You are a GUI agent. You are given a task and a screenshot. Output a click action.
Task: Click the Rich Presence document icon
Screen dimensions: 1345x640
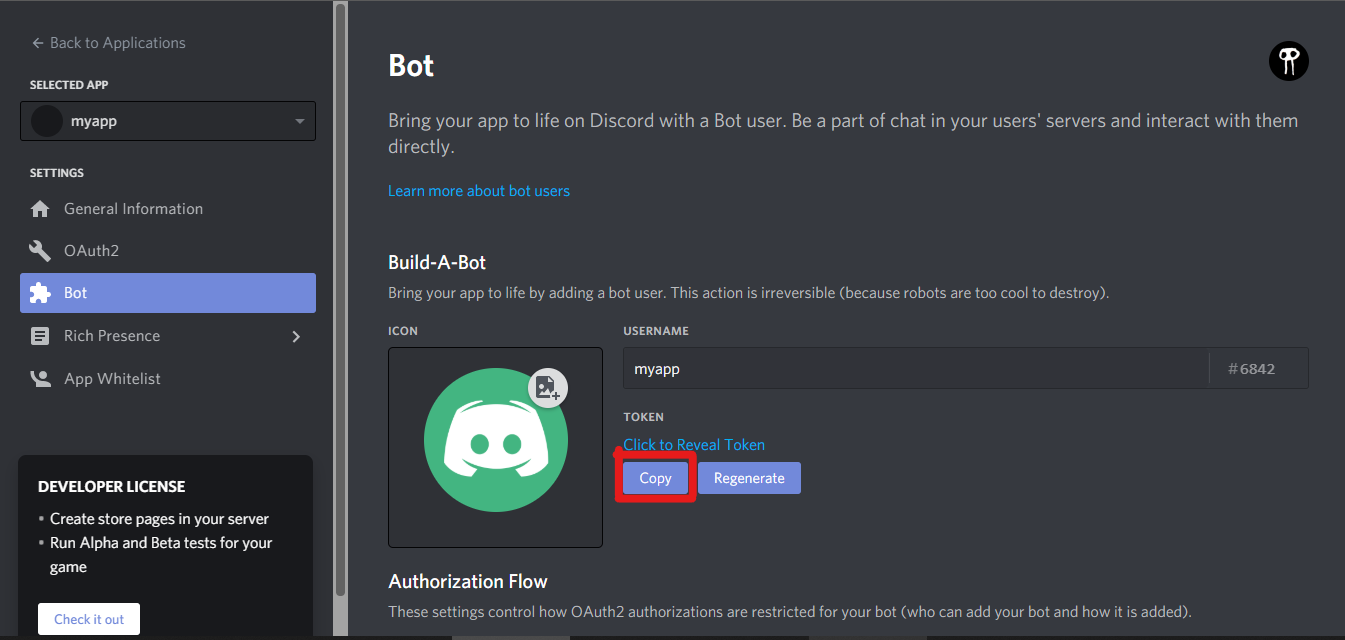tap(40, 336)
